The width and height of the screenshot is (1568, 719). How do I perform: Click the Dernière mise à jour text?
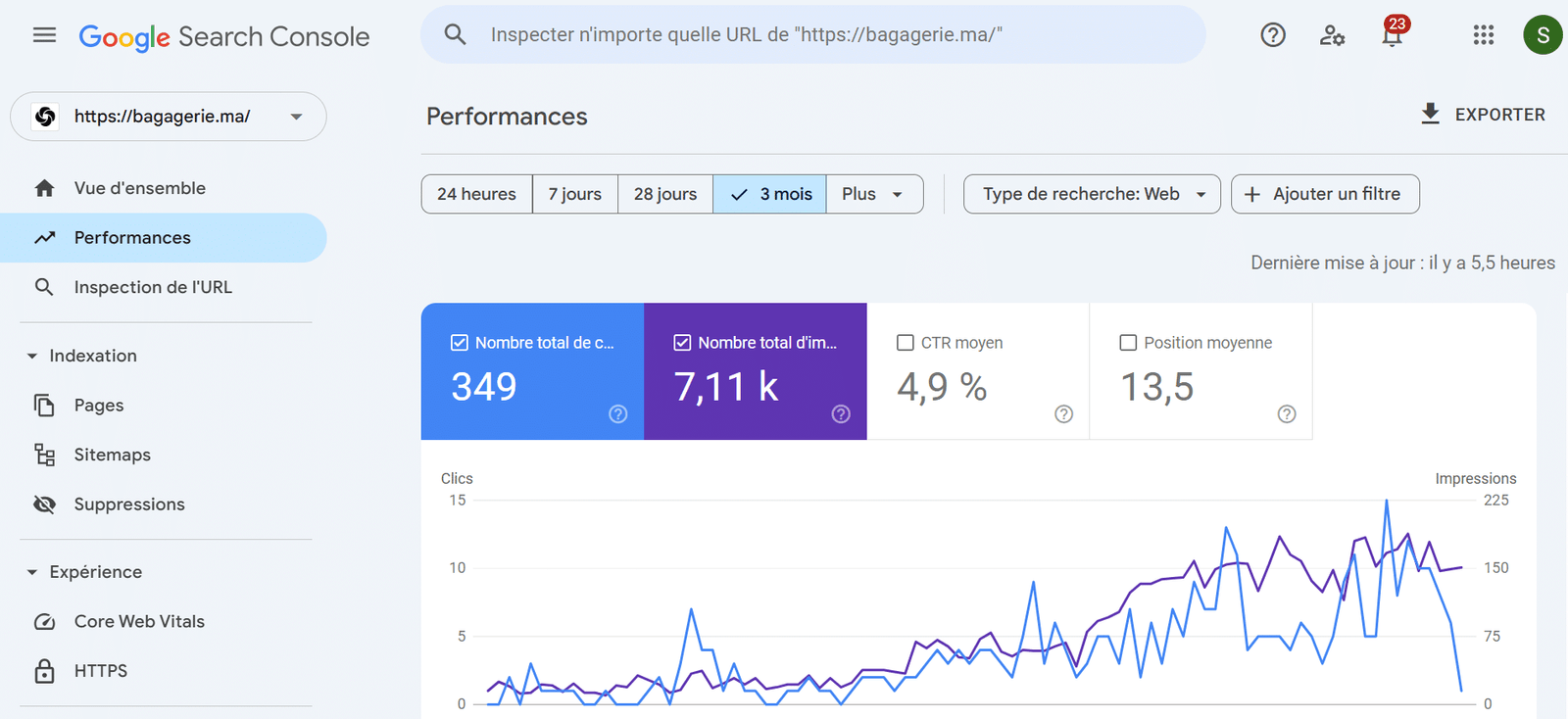tap(1403, 263)
